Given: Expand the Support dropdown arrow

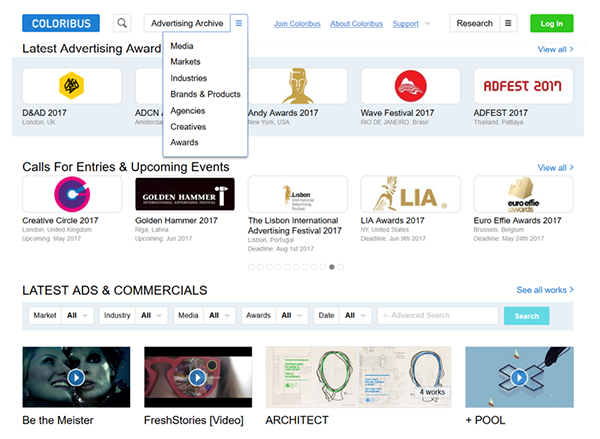Looking at the screenshot, I should (427, 24).
